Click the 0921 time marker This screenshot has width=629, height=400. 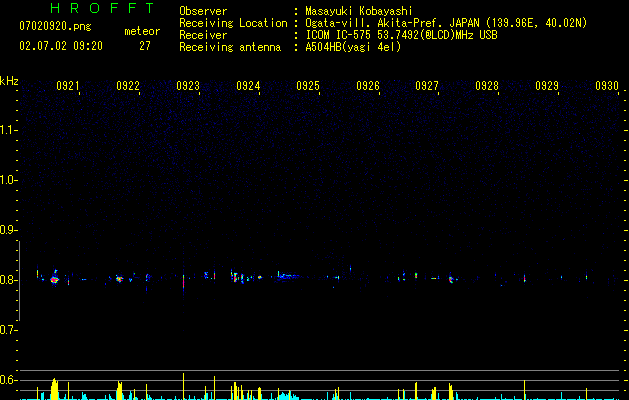[x=68, y=85]
